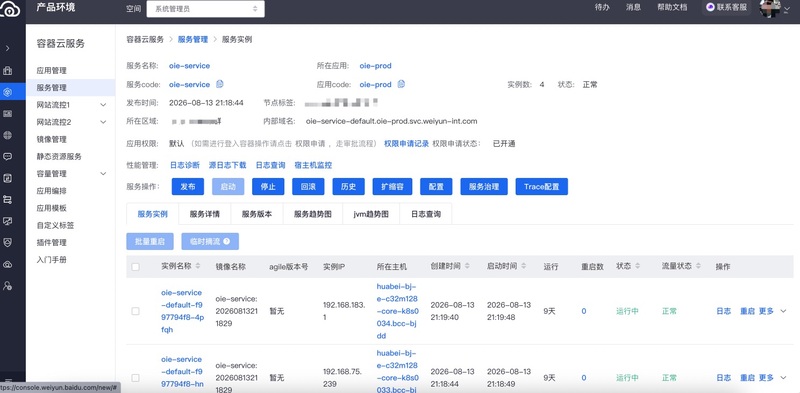Copy the 应用code value with its copy icon
The image size is (800, 393).
401,84
